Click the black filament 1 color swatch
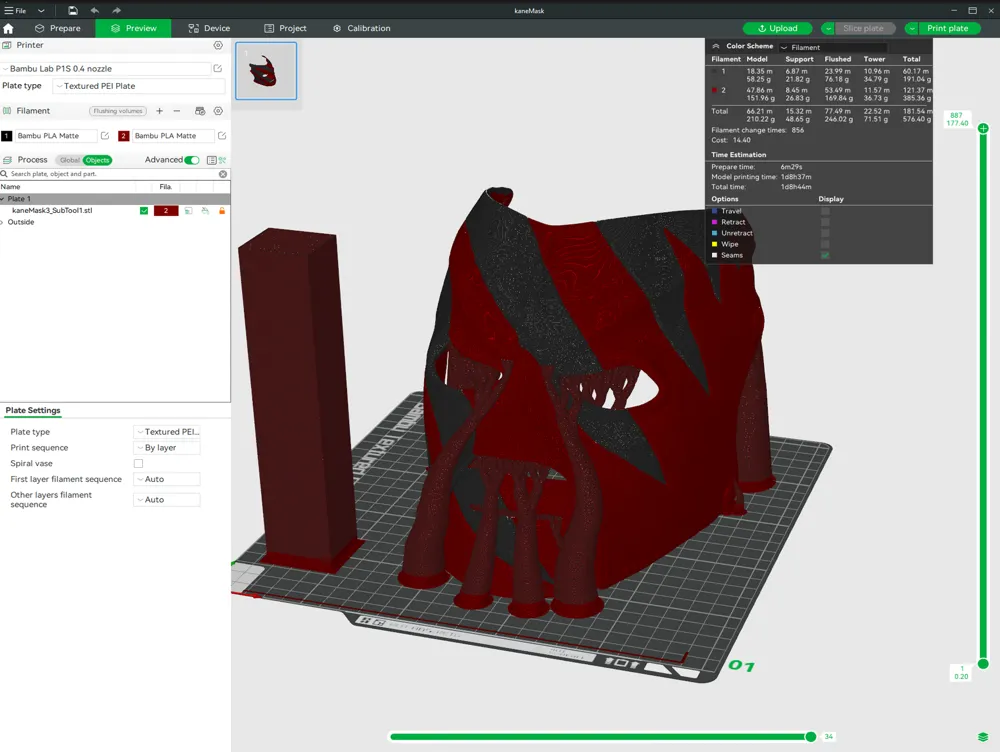The image size is (1000, 752). [x=6, y=136]
